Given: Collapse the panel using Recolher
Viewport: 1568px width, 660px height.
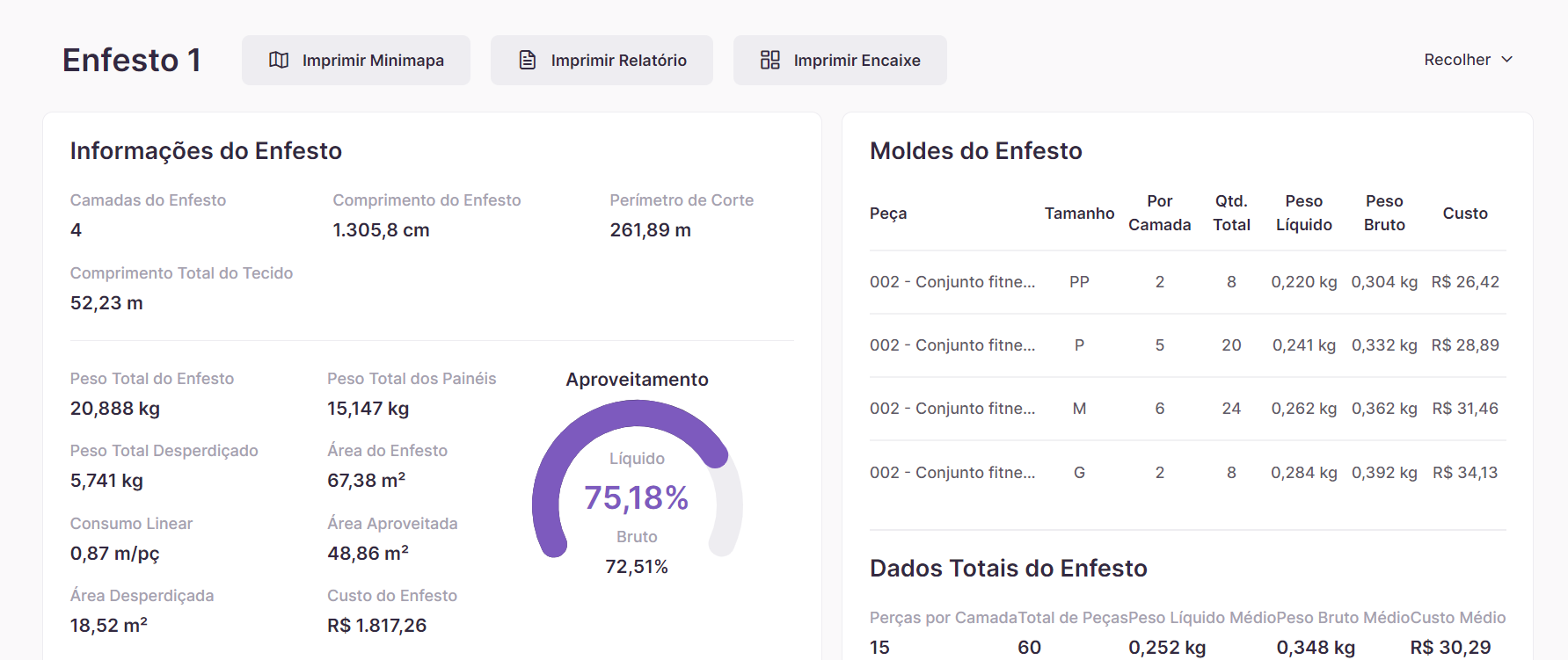Looking at the screenshot, I should 1457,60.
